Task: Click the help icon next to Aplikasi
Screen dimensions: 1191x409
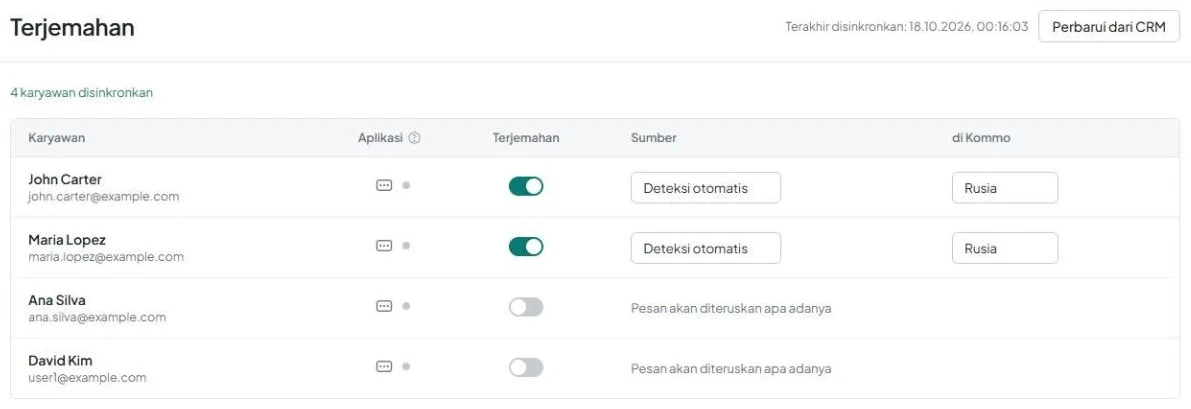Action: (x=414, y=138)
